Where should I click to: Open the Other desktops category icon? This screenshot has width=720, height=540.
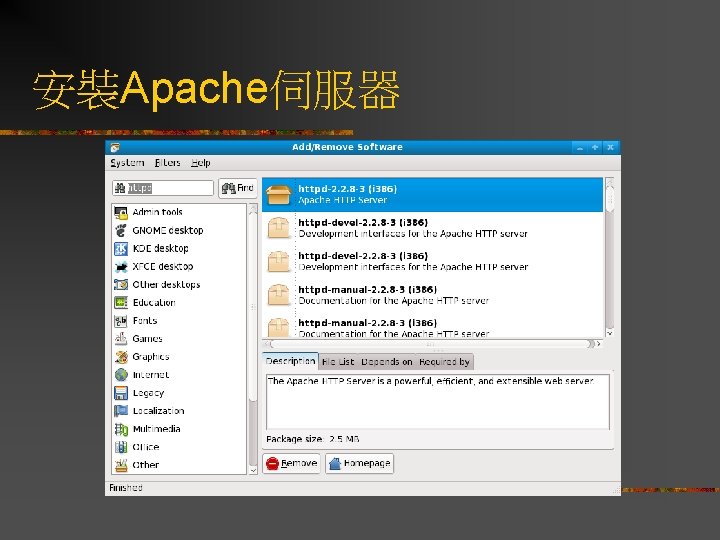121,285
